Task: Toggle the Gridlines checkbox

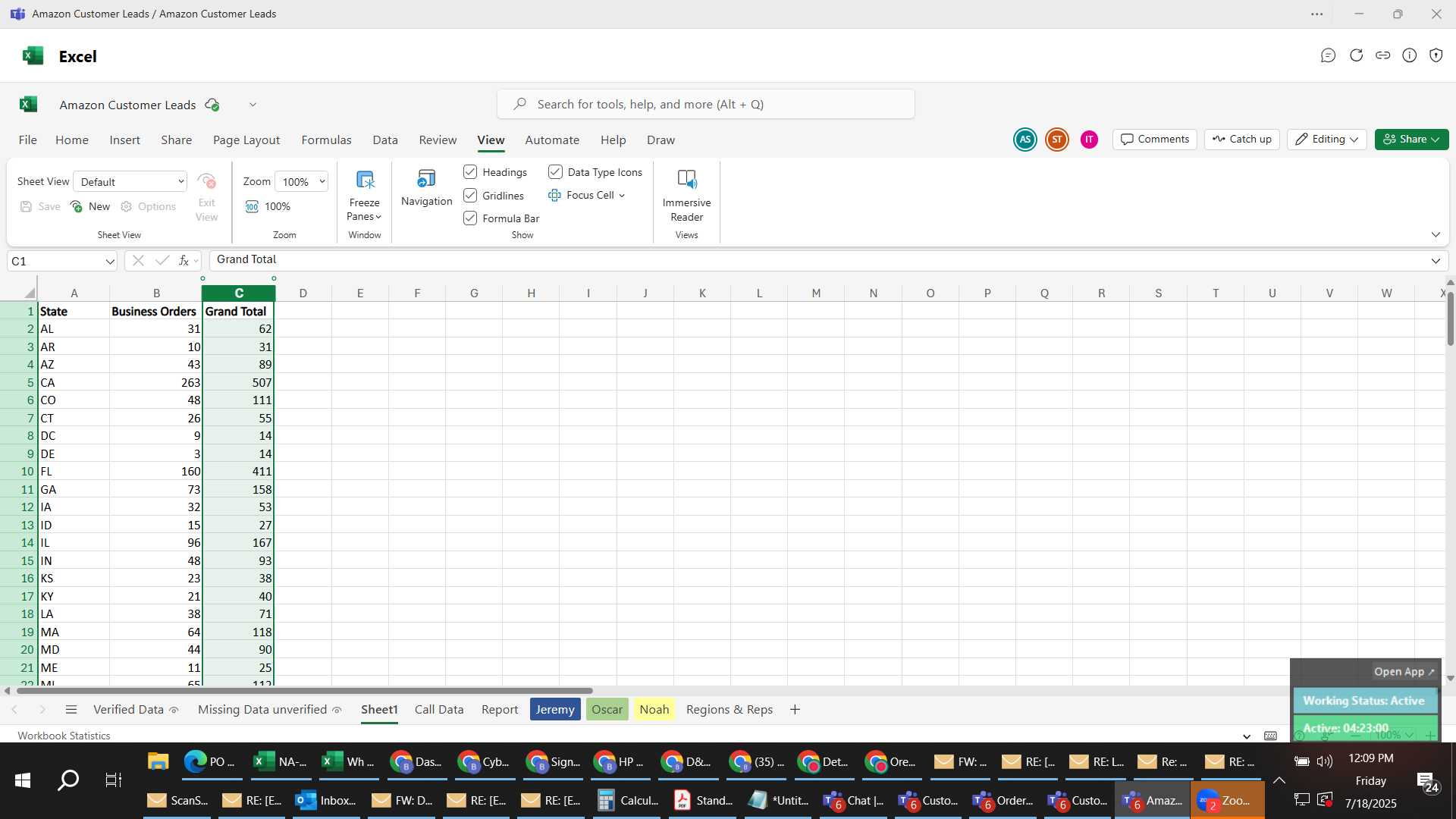Action: [470, 196]
